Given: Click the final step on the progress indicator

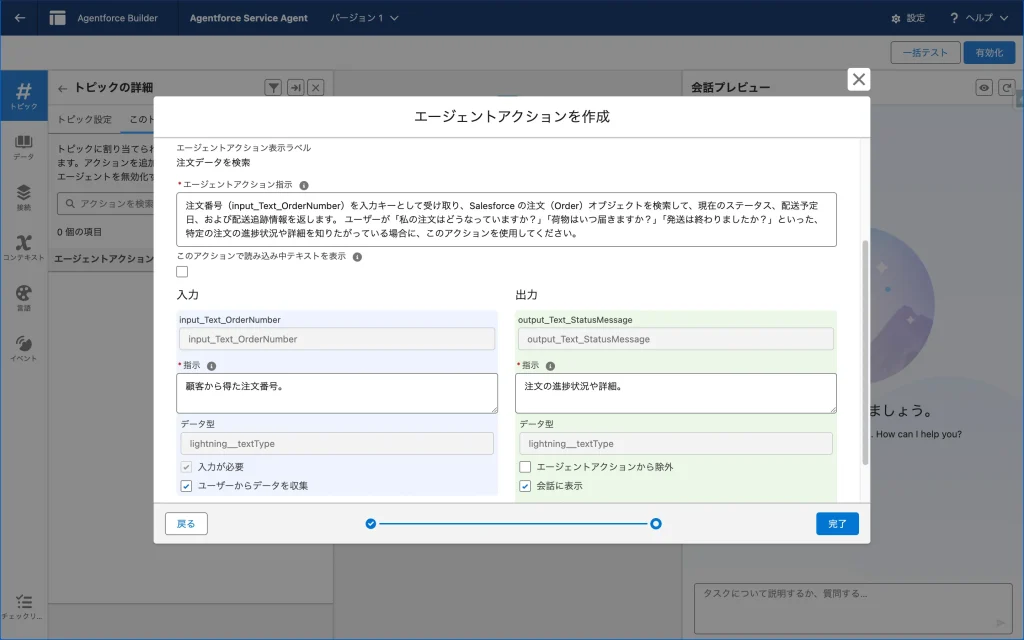Looking at the screenshot, I should (656, 523).
